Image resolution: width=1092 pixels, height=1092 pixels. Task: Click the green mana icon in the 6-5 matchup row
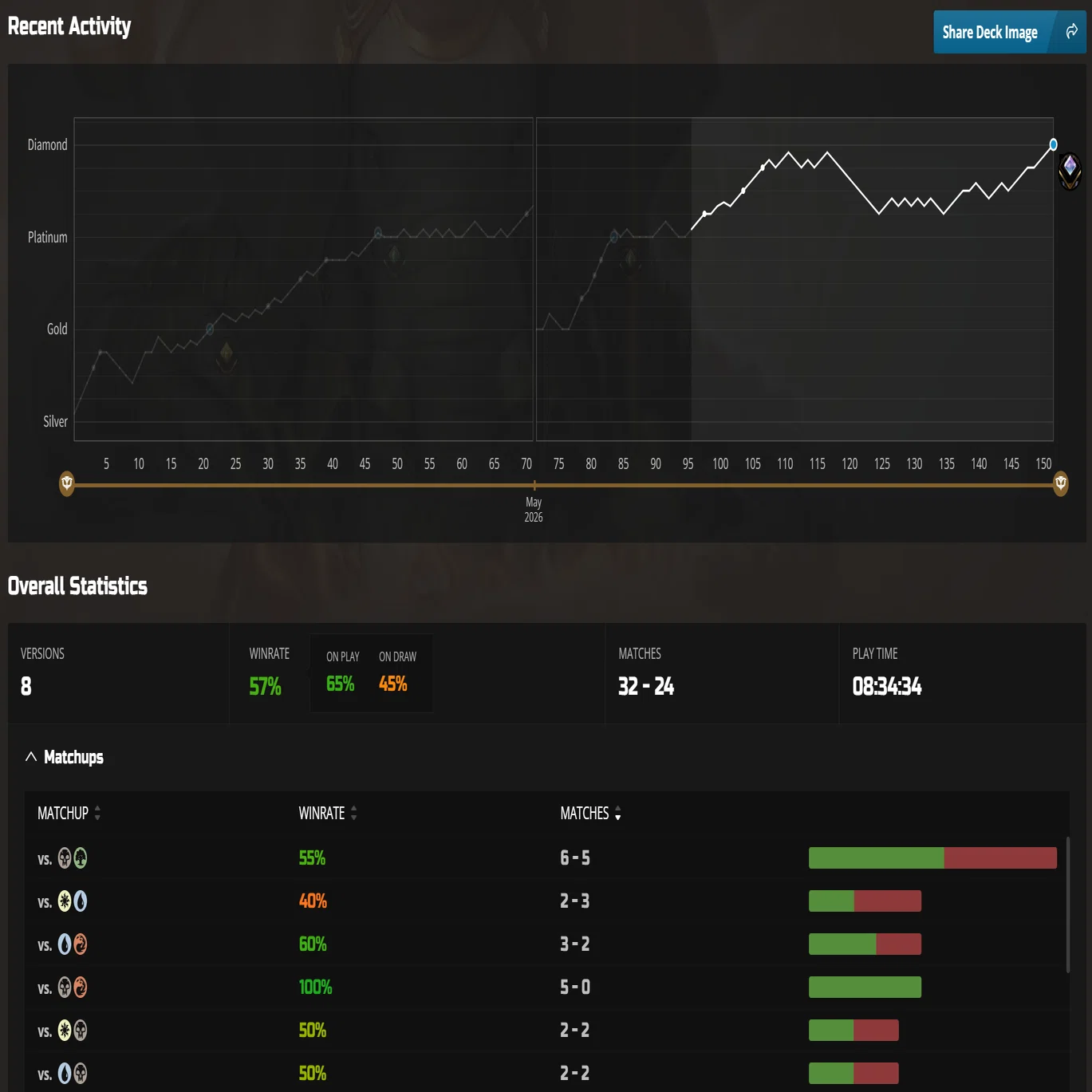81,858
